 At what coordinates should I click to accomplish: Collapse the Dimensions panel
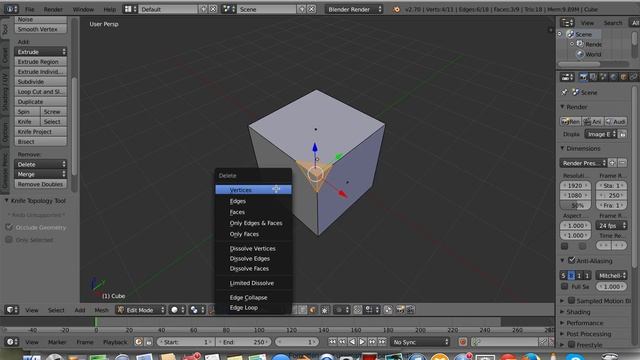(562, 148)
